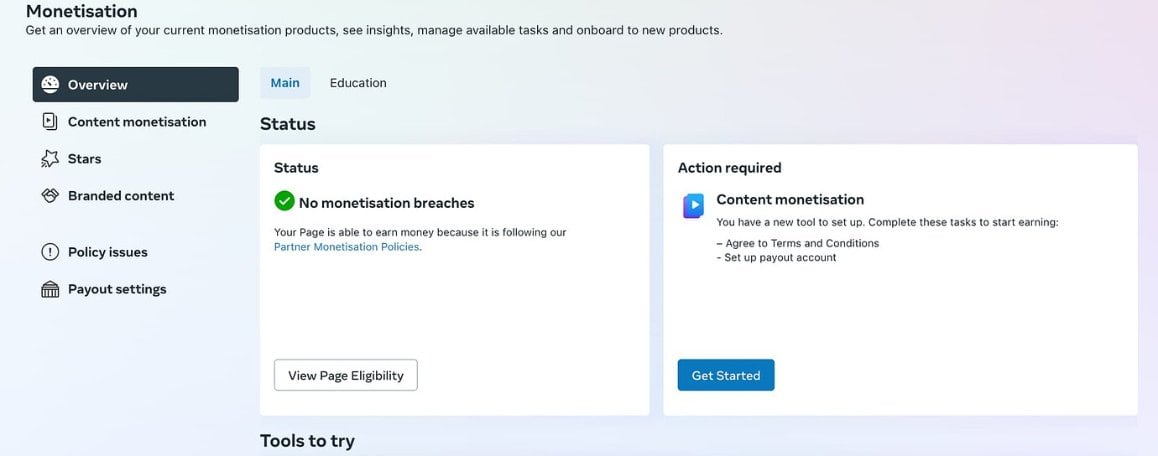1158x456 pixels.
Task: Open Branded content menu label
Action: [121, 196]
